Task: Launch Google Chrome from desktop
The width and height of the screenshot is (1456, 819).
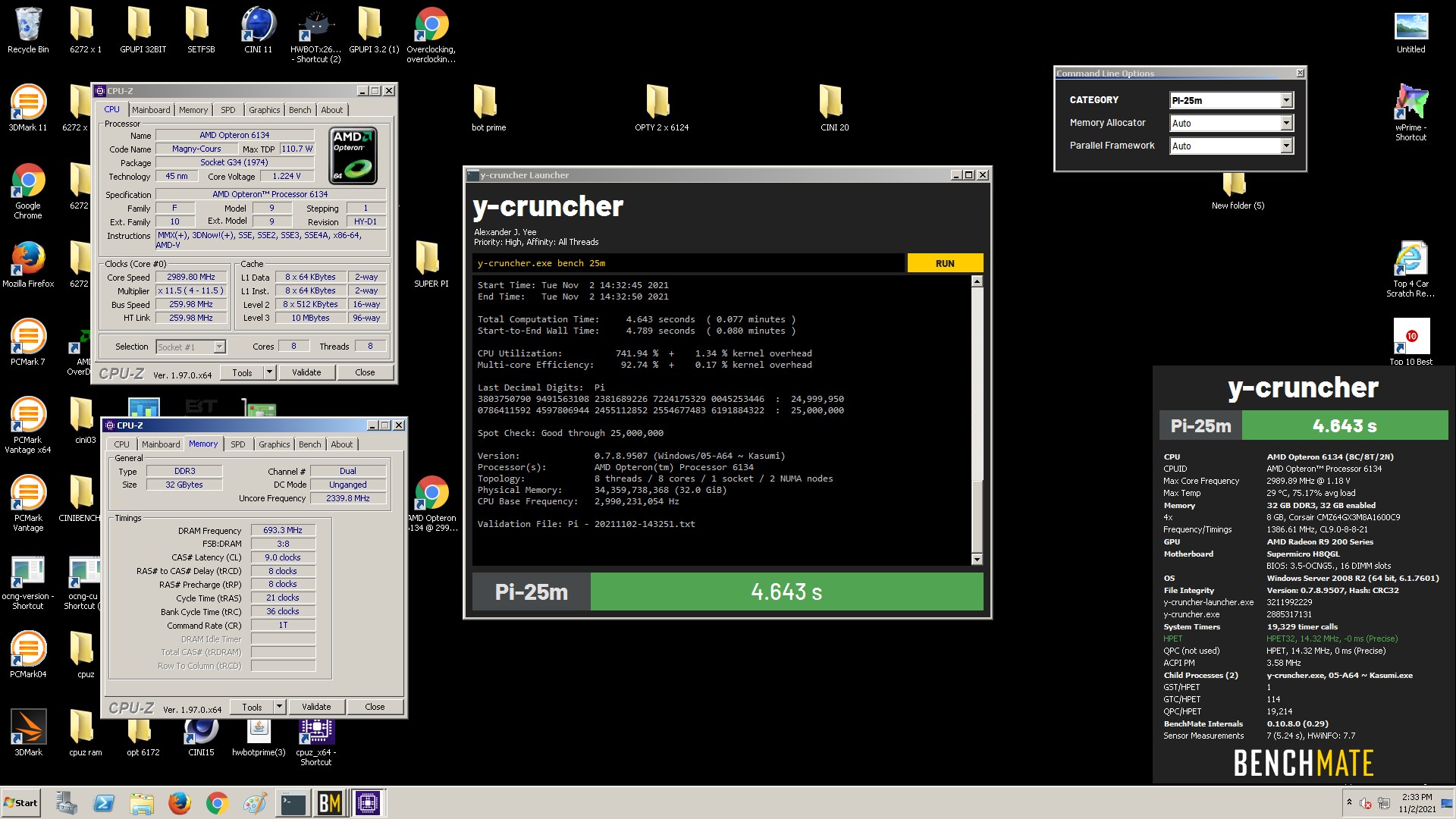Action: tap(28, 191)
